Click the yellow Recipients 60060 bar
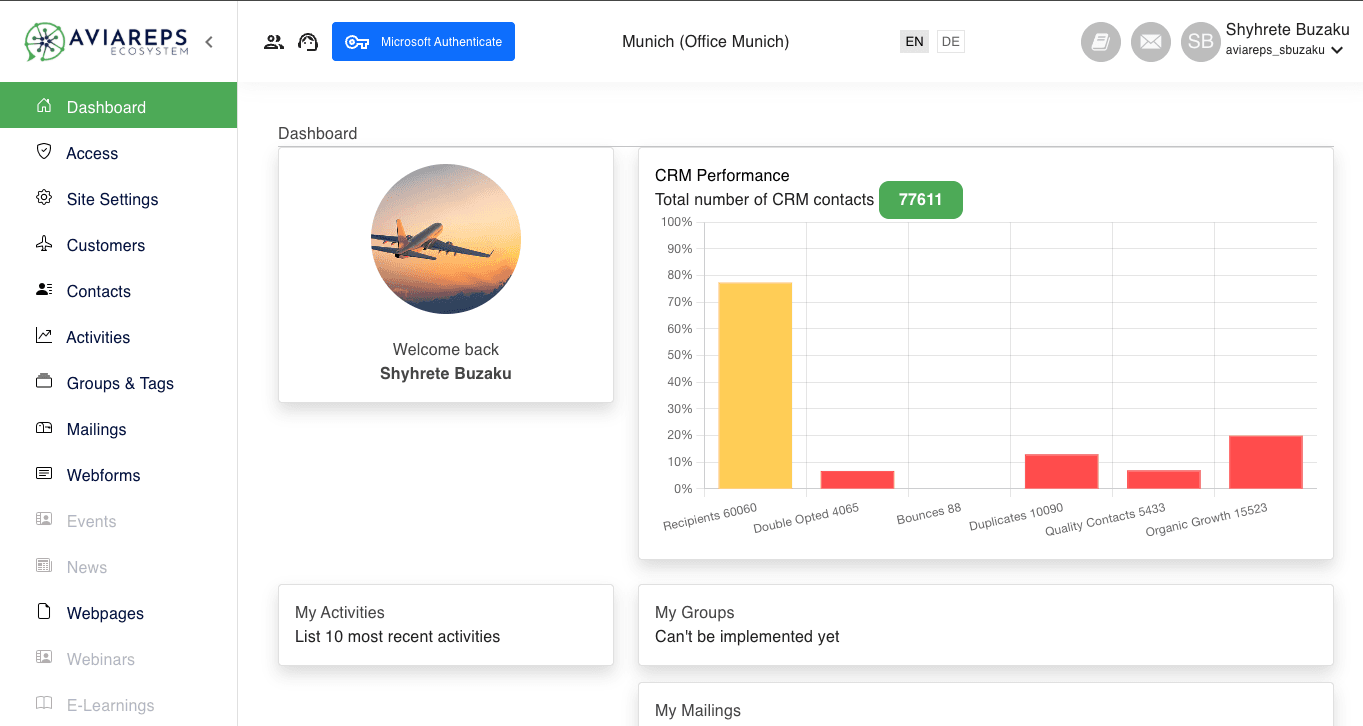Screen dimensions: 1363x726 click(x=756, y=385)
